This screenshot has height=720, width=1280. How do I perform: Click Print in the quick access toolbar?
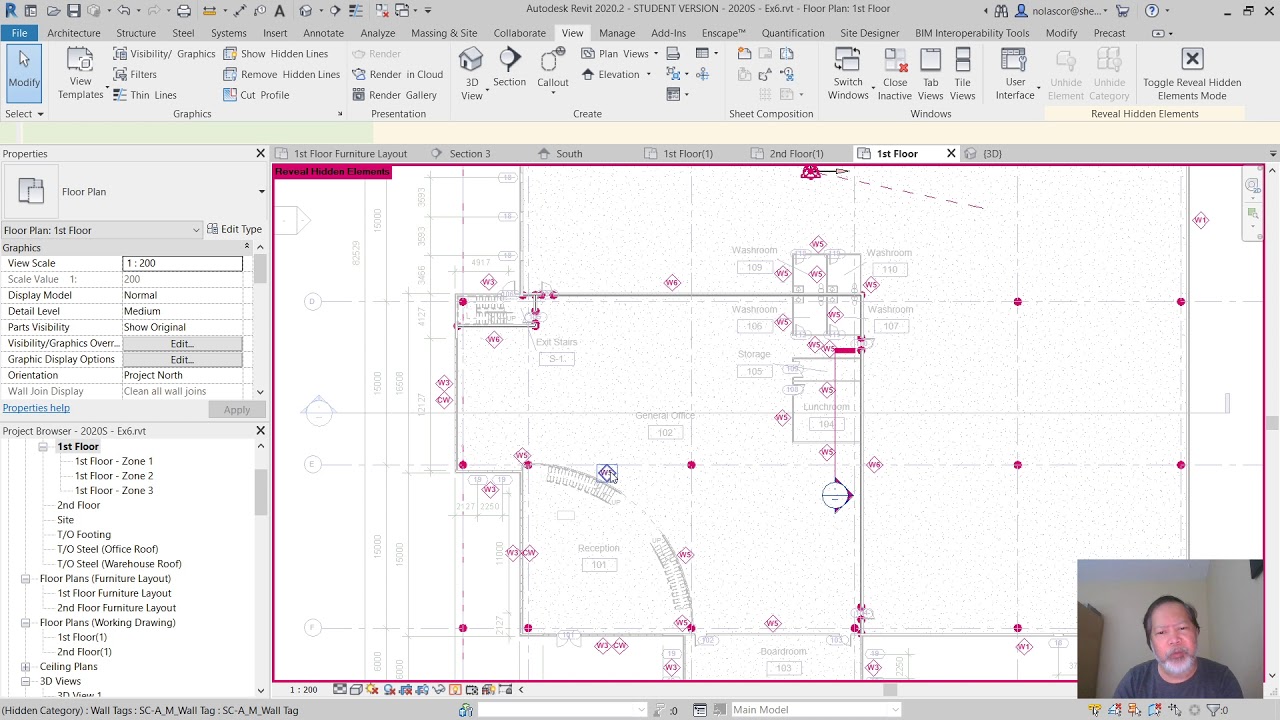coord(184,11)
